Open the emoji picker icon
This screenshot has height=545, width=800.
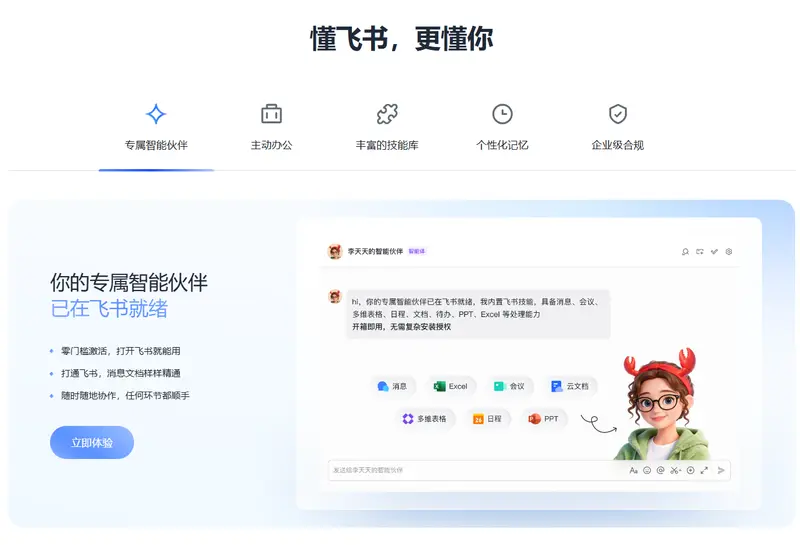(647, 470)
